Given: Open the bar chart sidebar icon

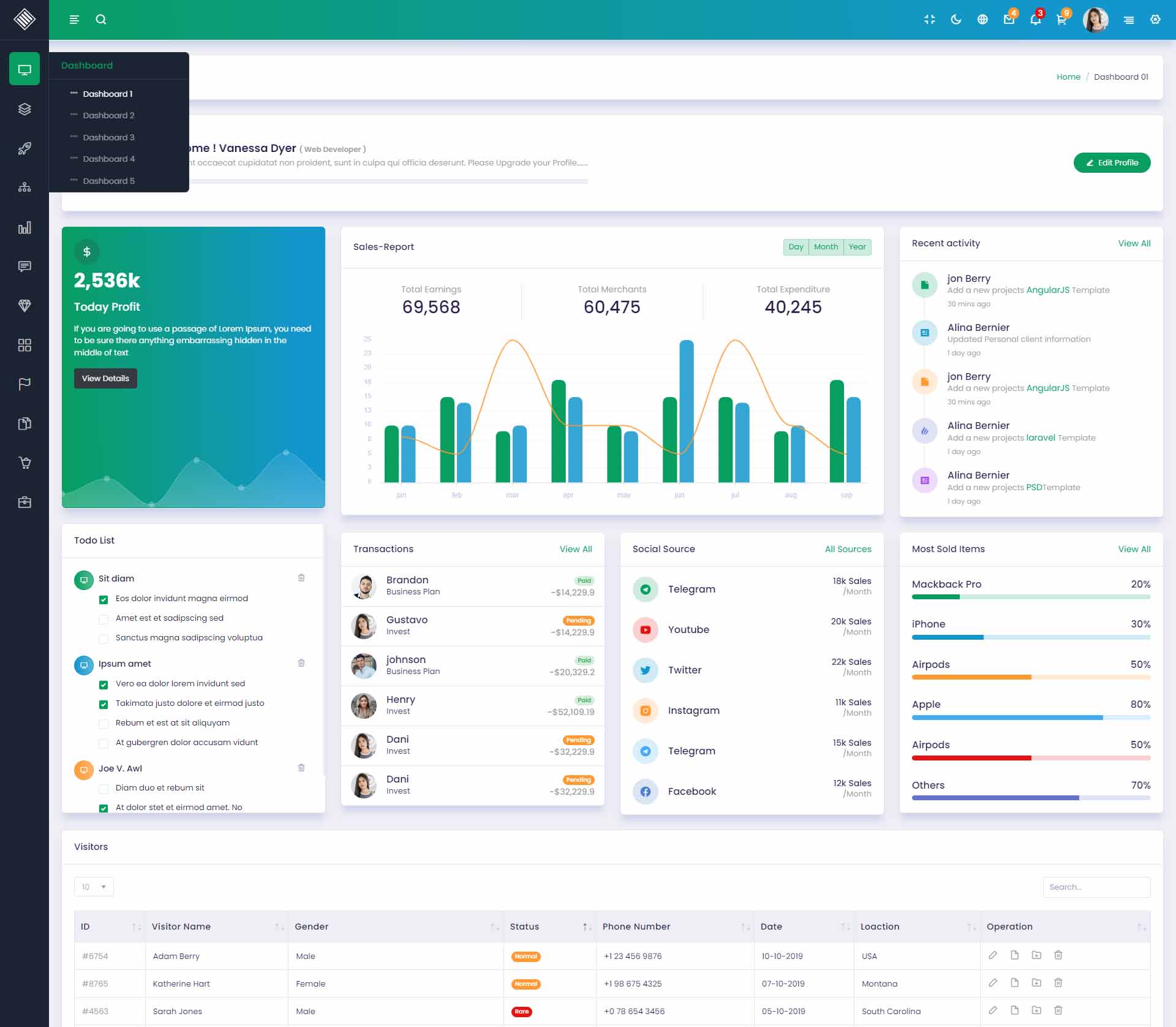Looking at the screenshot, I should pyautogui.click(x=24, y=228).
